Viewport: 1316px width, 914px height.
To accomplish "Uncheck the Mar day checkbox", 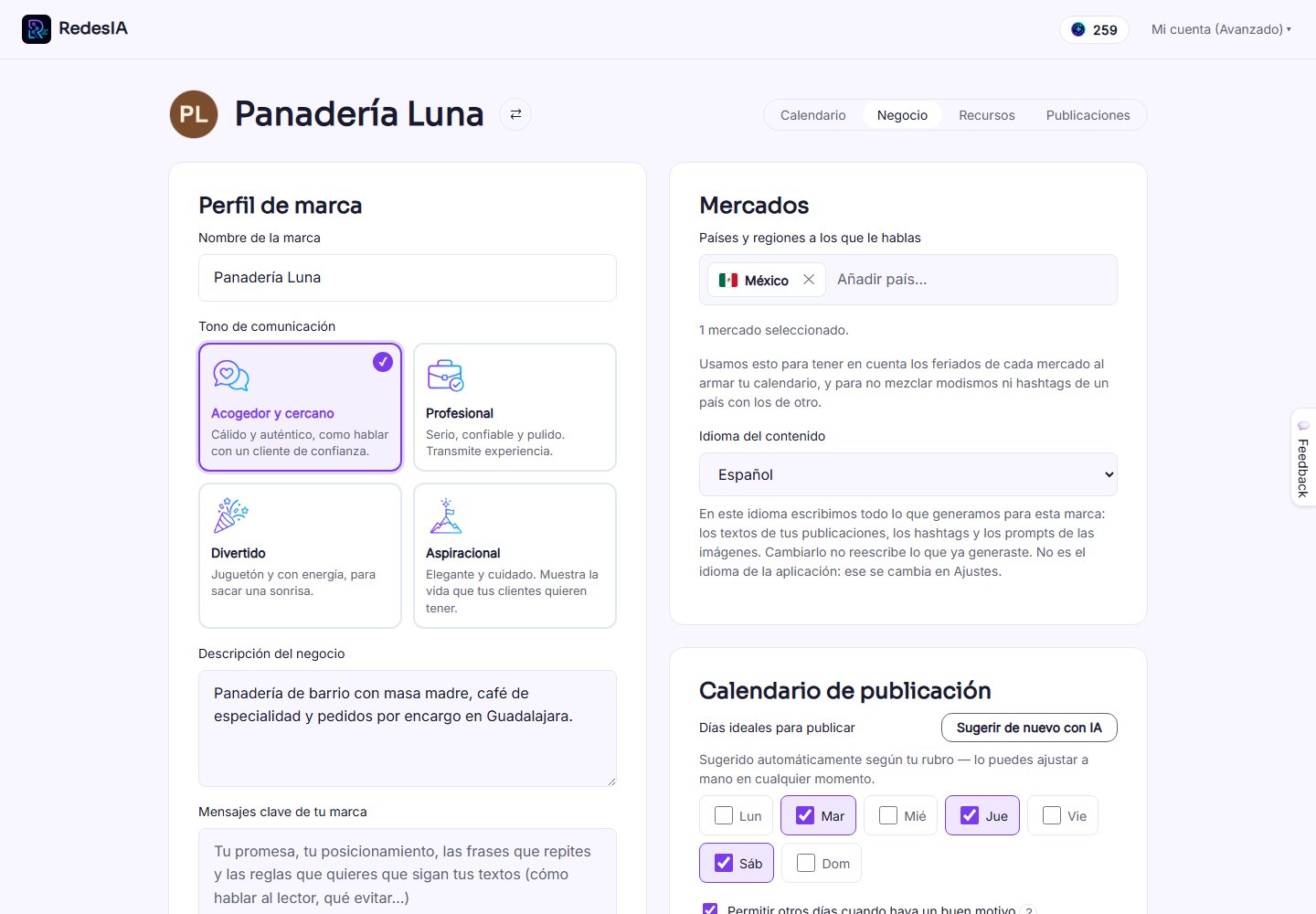I will coord(805,815).
